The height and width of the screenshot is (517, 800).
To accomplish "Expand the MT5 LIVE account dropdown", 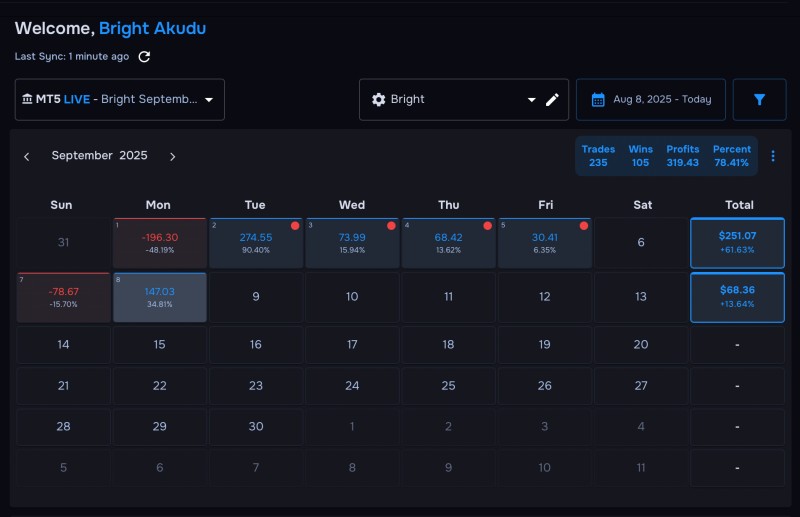I will (x=120, y=100).
